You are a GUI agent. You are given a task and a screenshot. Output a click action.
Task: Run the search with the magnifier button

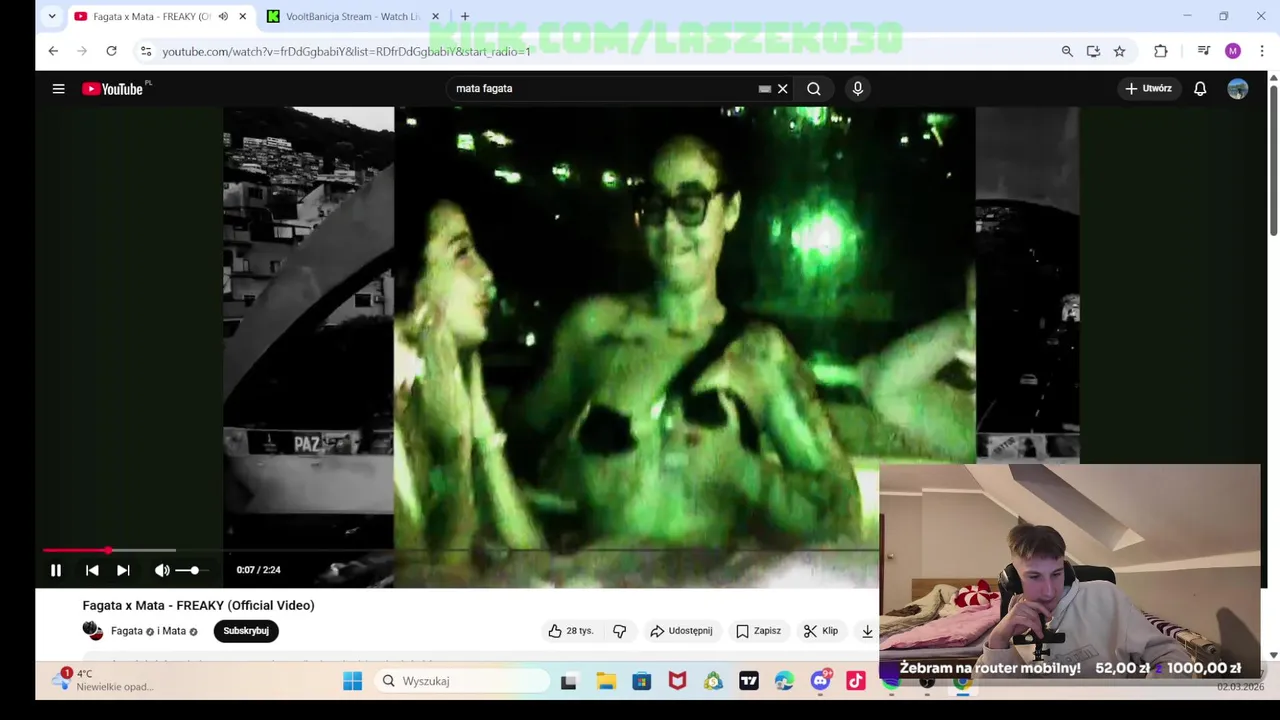(x=814, y=89)
